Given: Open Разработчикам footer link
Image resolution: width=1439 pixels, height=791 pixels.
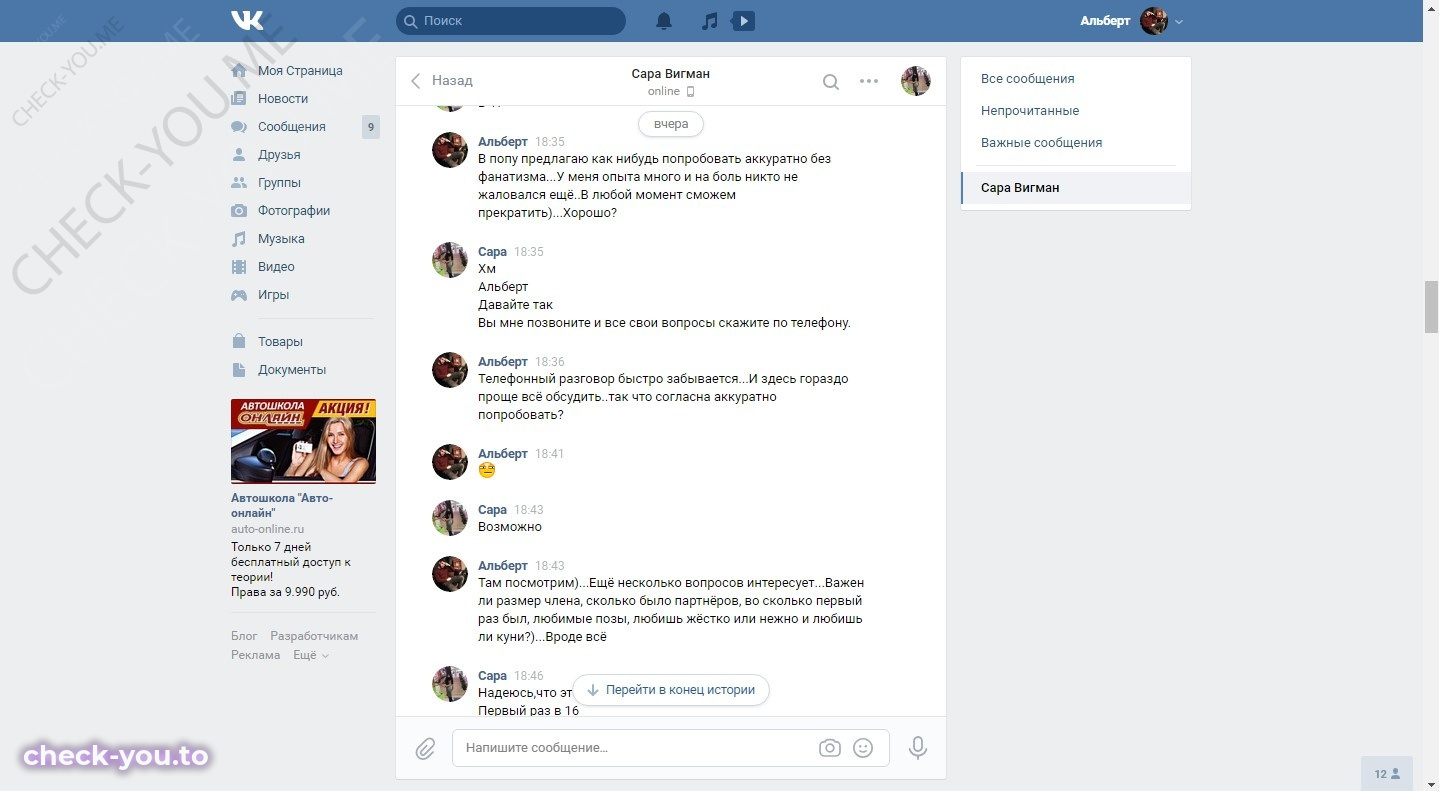Looking at the screenshot, I should [314, 636].
